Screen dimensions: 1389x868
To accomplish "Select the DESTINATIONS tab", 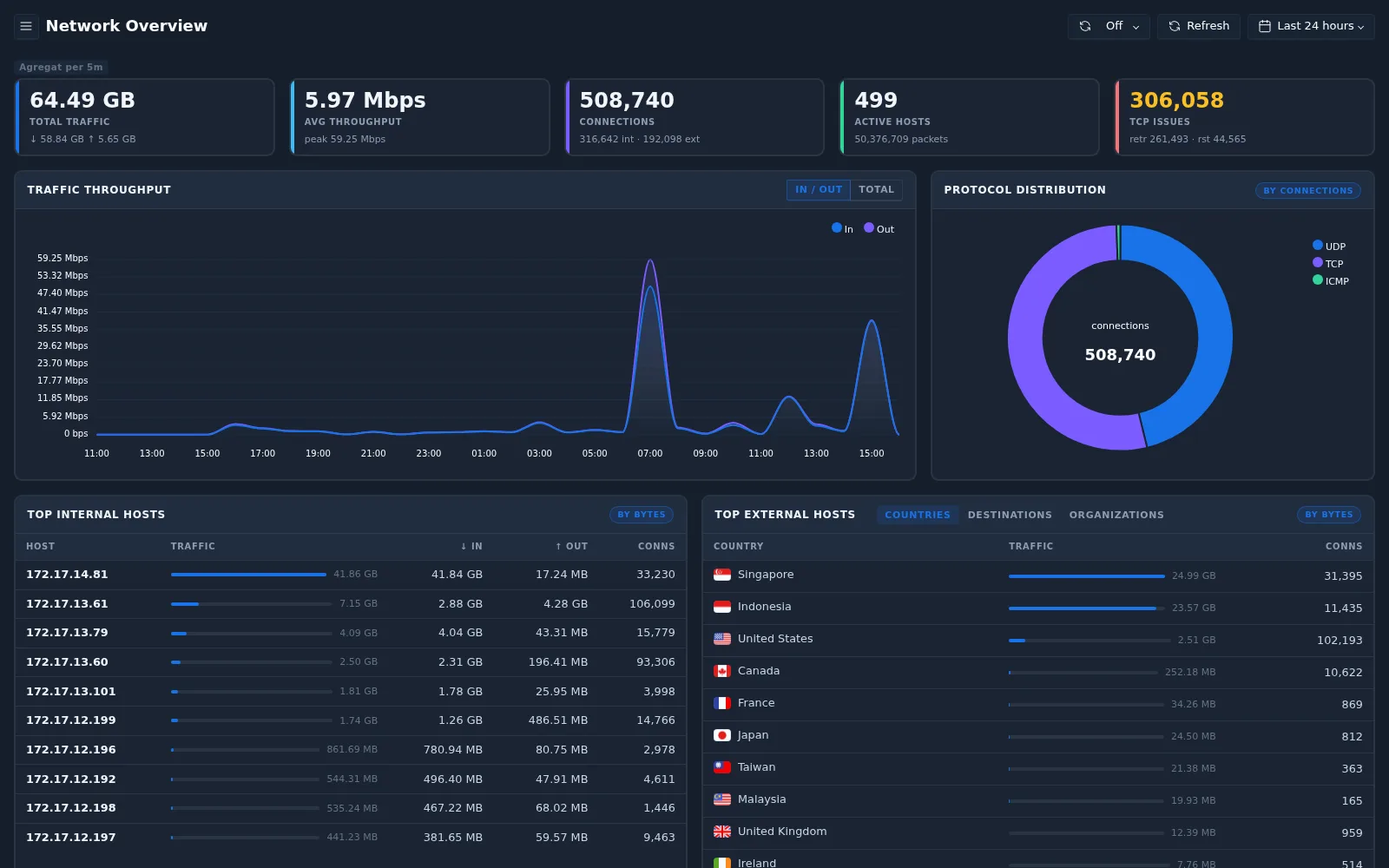I will click(1010, 515).
